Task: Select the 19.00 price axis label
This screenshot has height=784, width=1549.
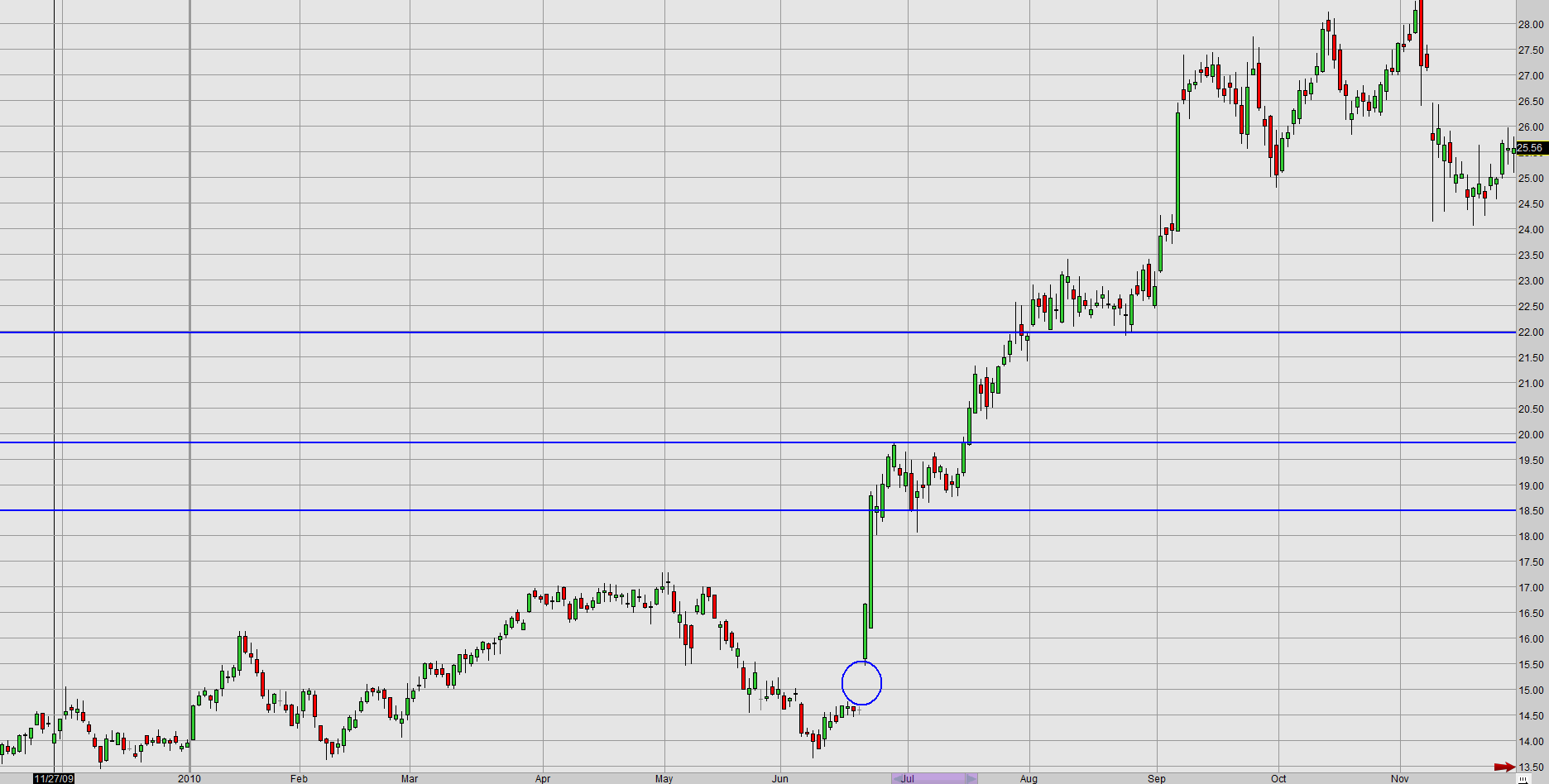Action: [1530, 486]
